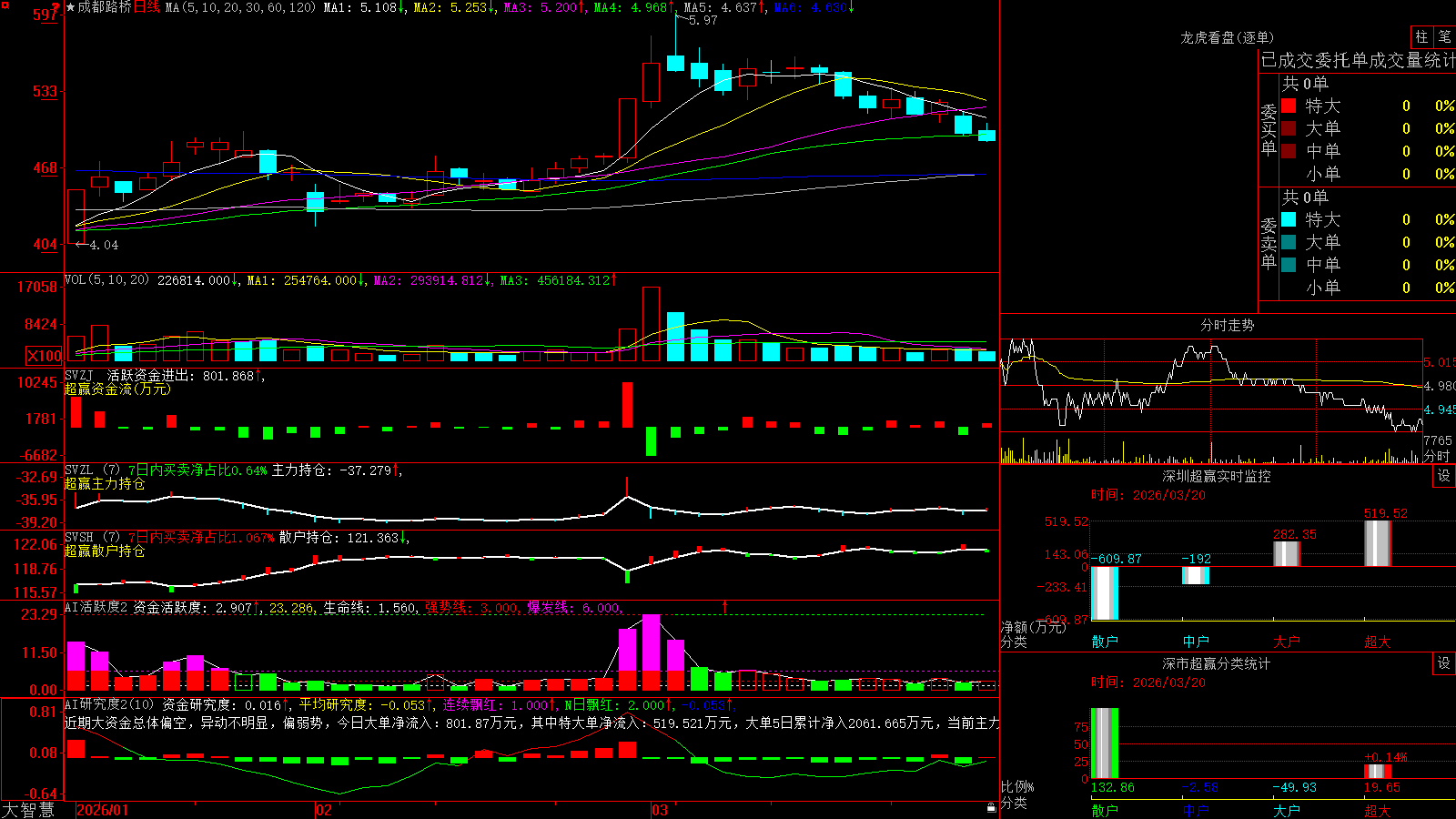Viewport: 1456px width, 819px height.
Task: Click the X100 volume multiplier box
Action: pos(45,356)
